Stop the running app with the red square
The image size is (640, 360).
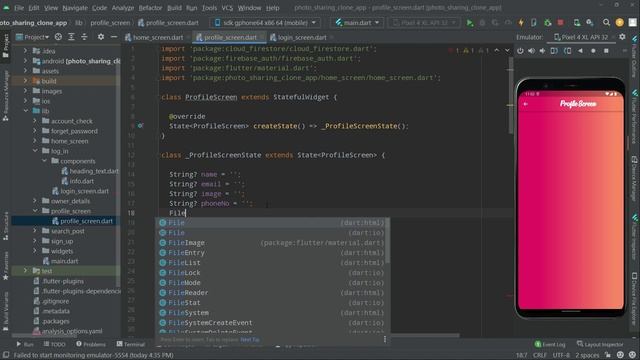tap(560, 23)
